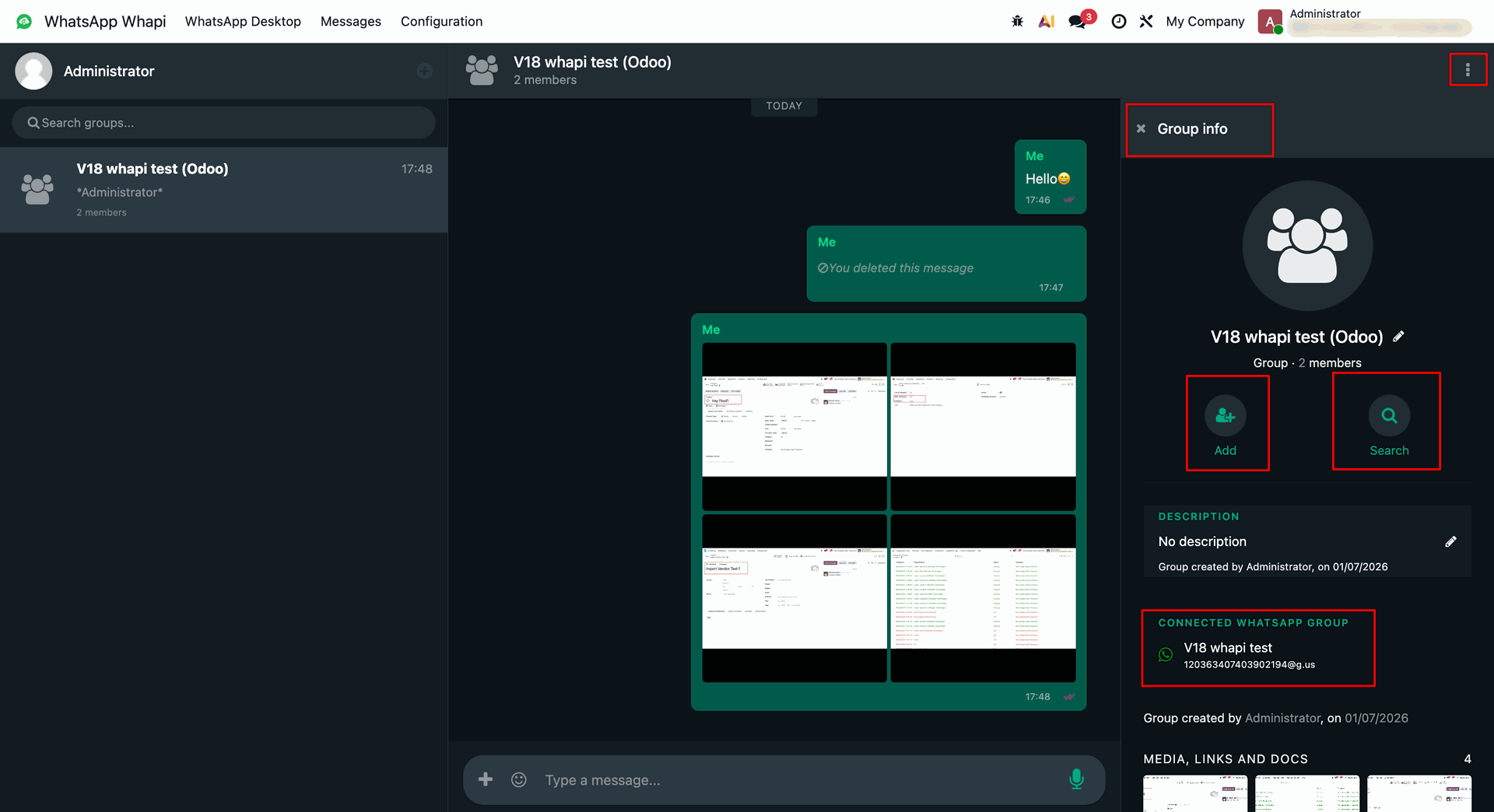Open top-right image in the message album
This screenshot has width=1494, height=812.
point(983,426)
